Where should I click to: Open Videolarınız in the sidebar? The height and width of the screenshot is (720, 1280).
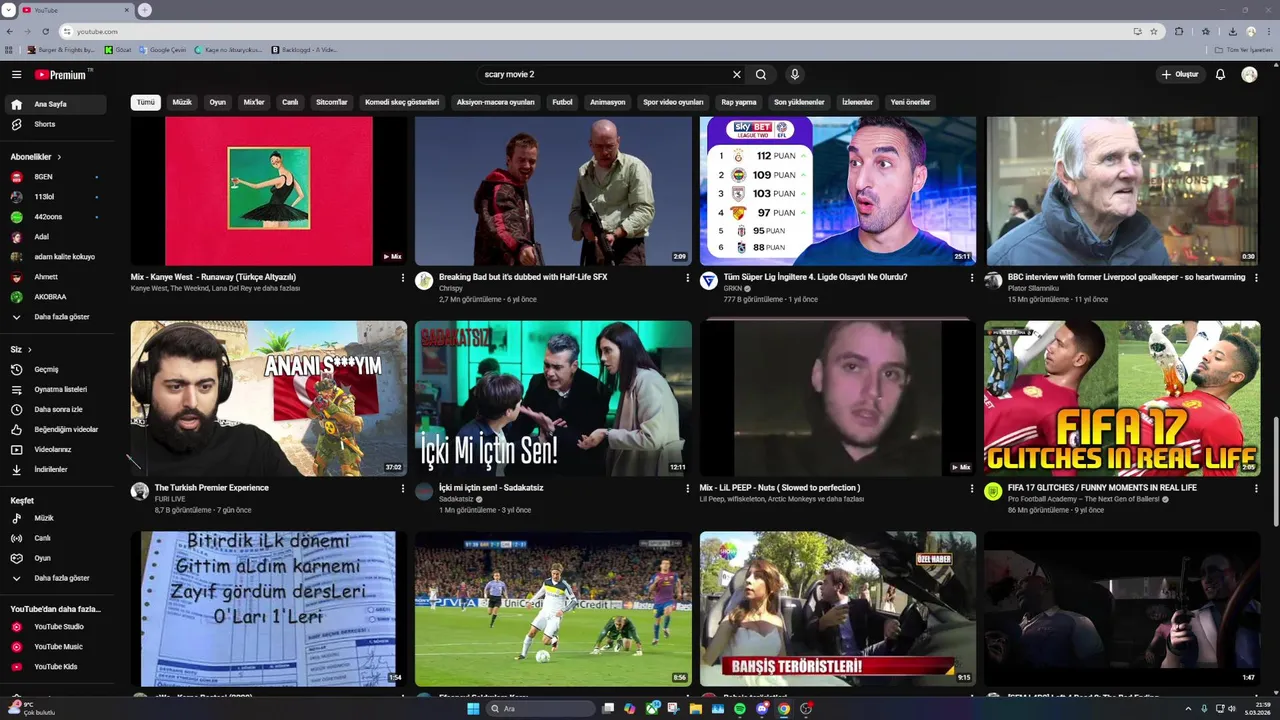coord(55,449)
